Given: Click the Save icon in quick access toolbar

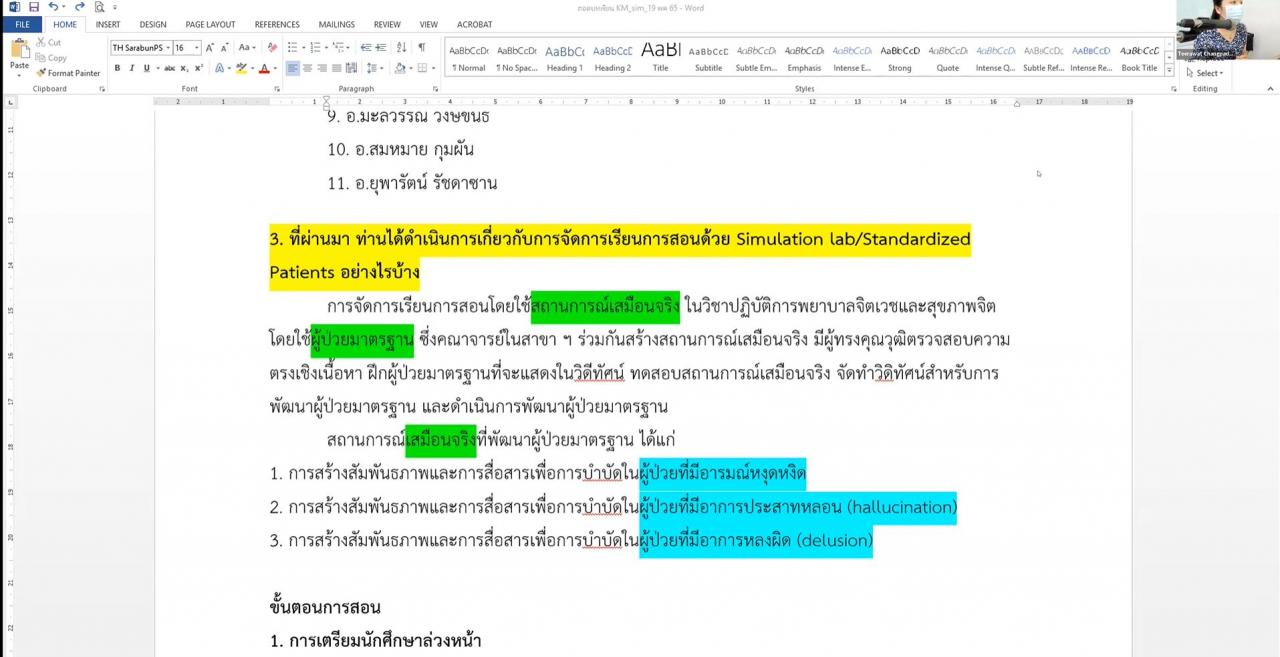Looking at the screenshot, I should coord(34,7).
